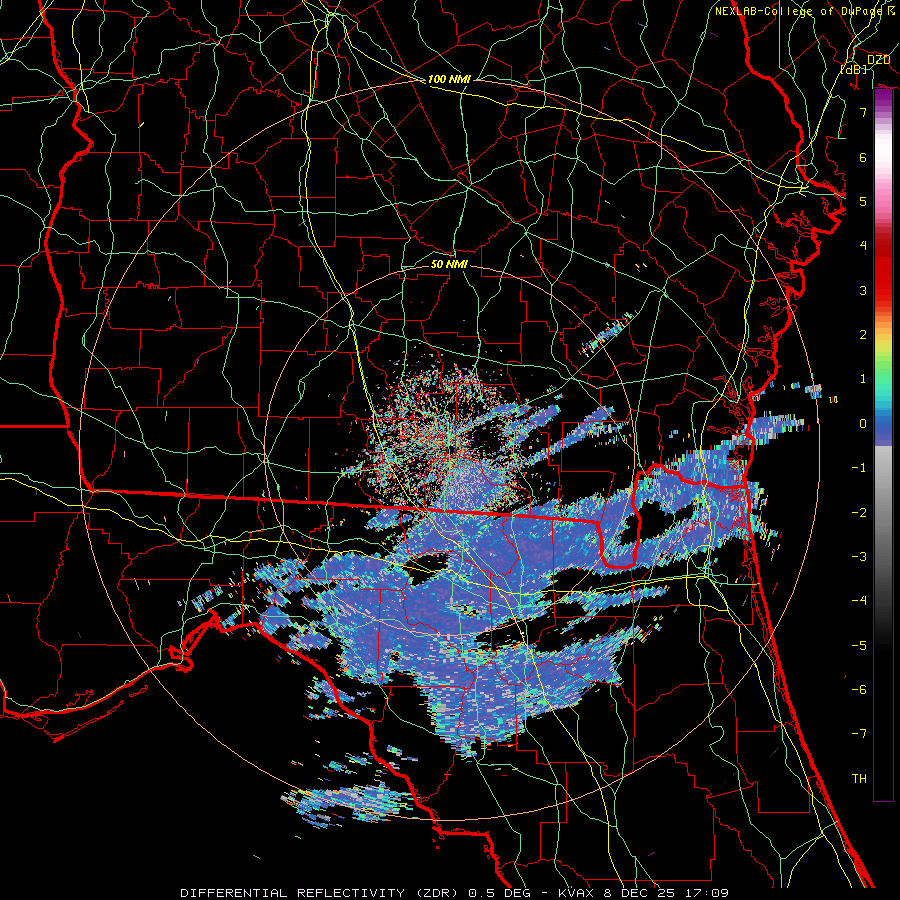
Task: Click the -5 dB scale value
Action: pos(859,646)
